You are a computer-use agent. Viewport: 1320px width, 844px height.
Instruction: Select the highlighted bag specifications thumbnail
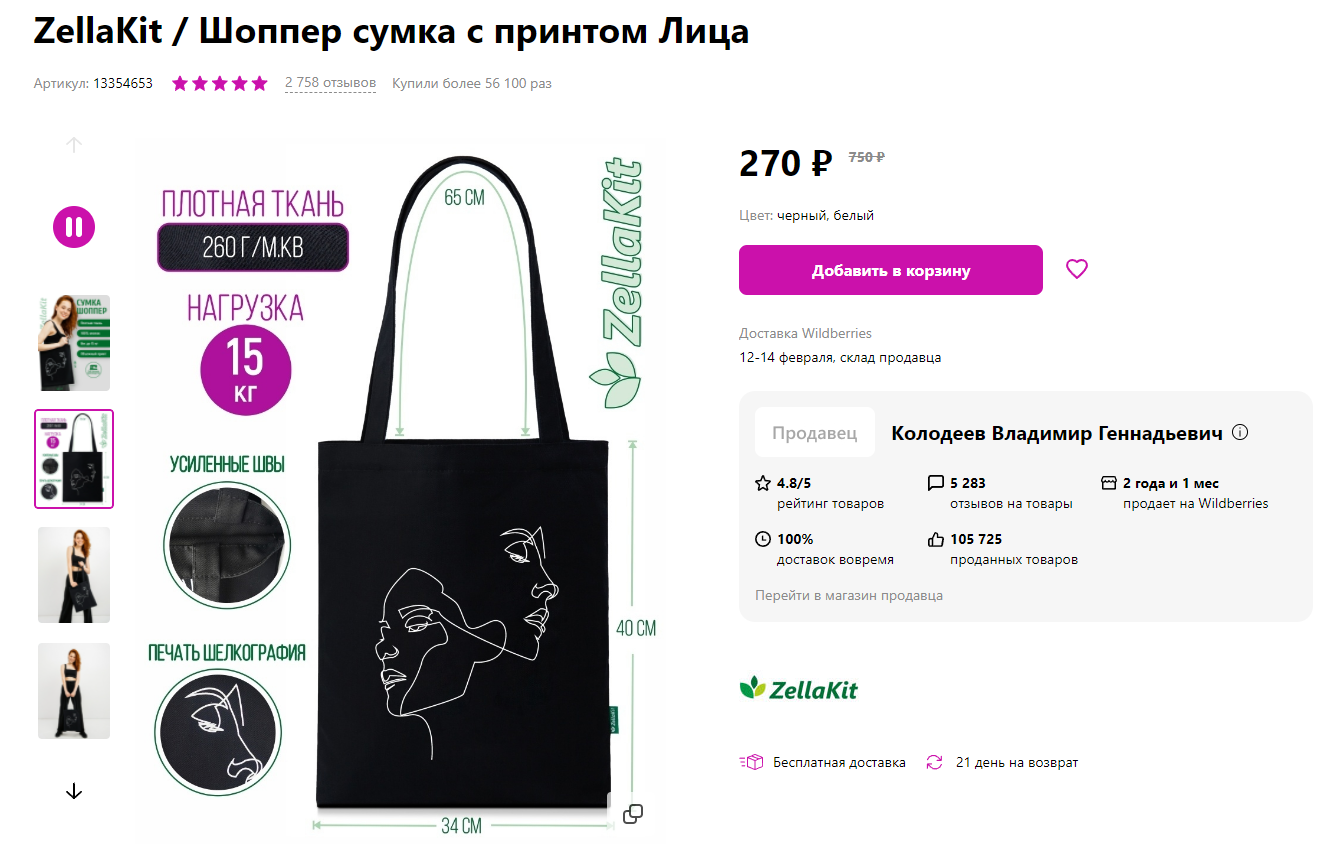[x=74, y=459]
